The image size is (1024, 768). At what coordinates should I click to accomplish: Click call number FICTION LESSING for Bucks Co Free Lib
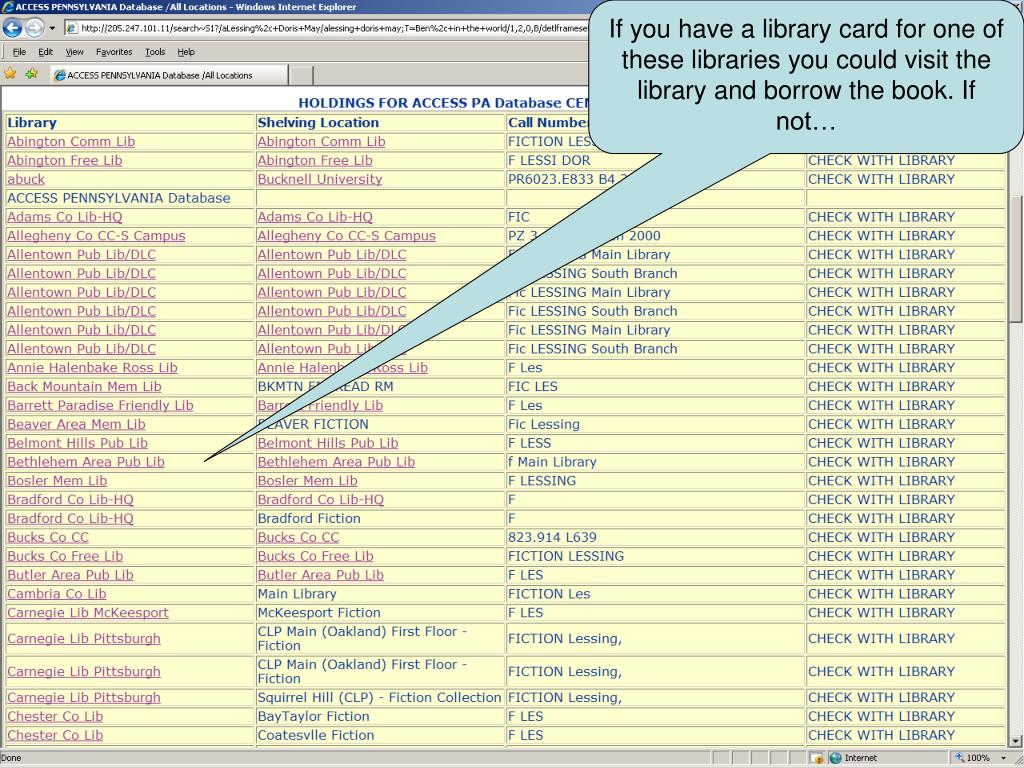click(566, 557)
